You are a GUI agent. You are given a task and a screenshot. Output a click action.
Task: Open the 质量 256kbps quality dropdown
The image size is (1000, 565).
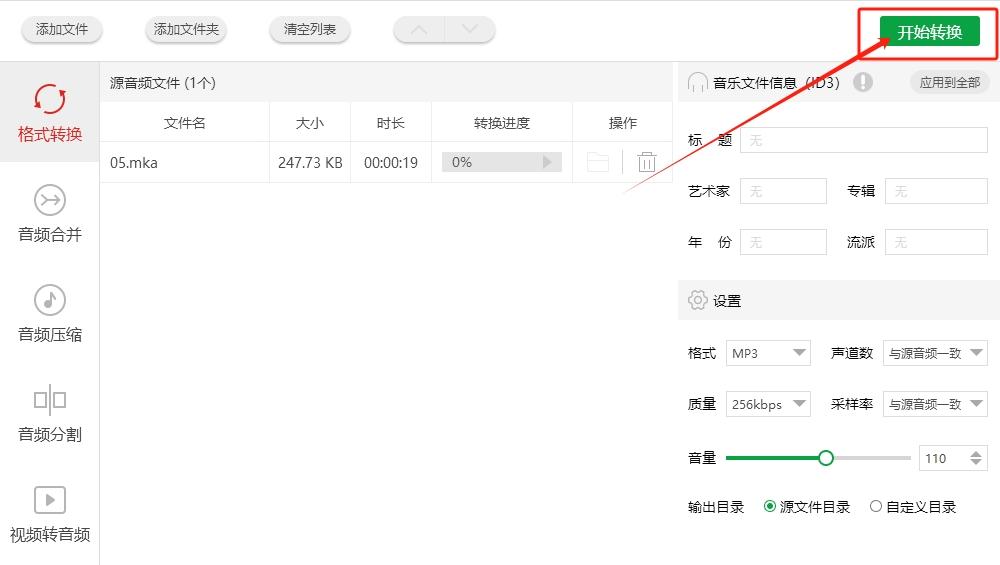768,404
